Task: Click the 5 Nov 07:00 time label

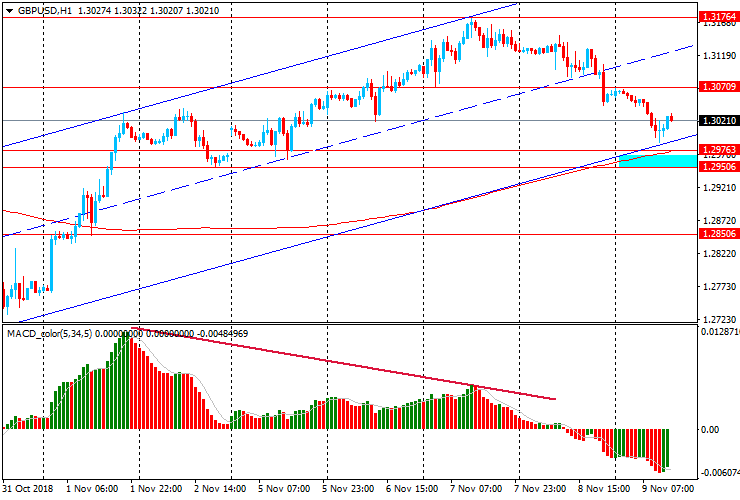Action: pos(283,489)
